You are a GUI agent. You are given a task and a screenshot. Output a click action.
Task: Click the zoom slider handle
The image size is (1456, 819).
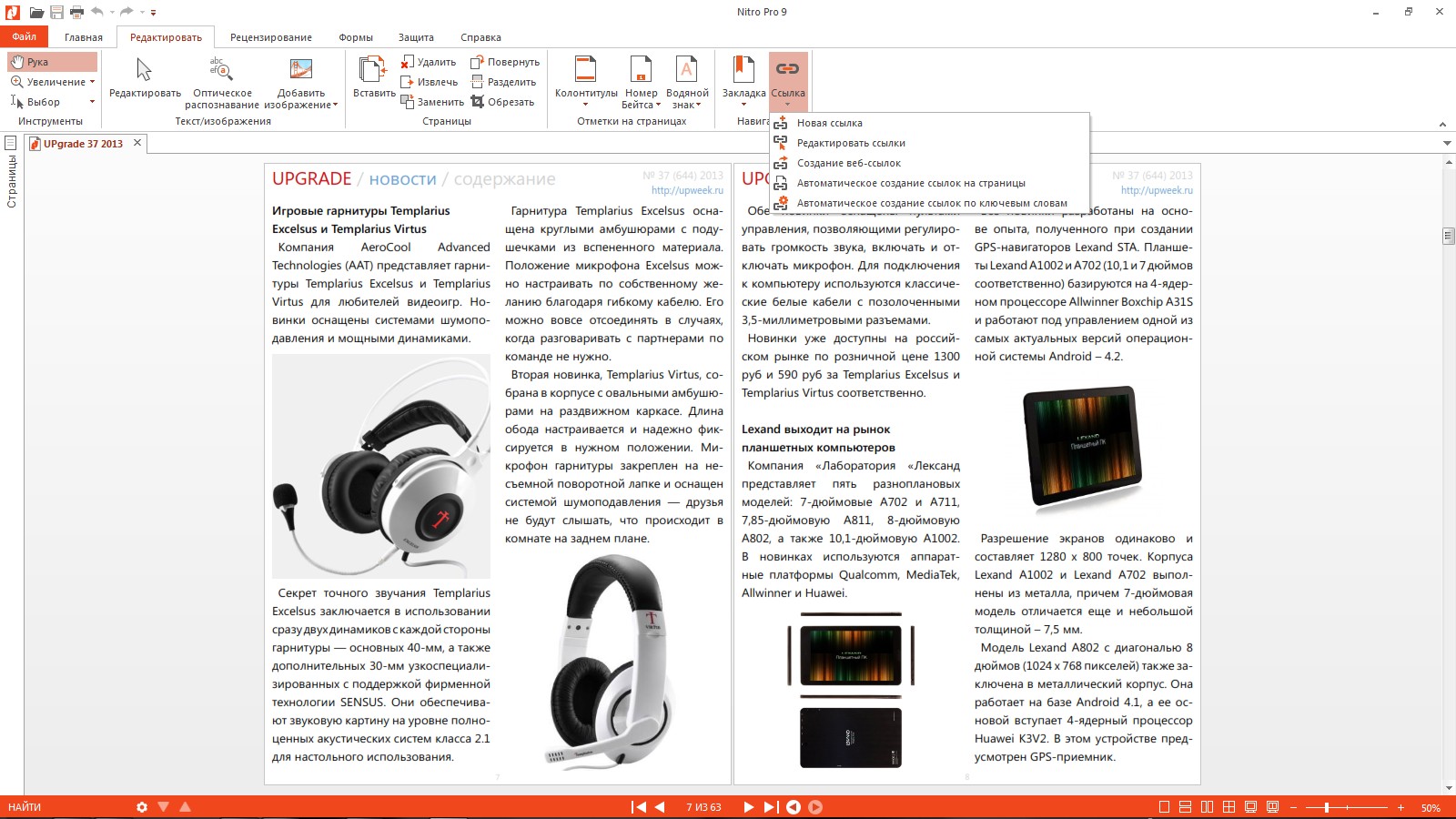(x=1327, y=807)
